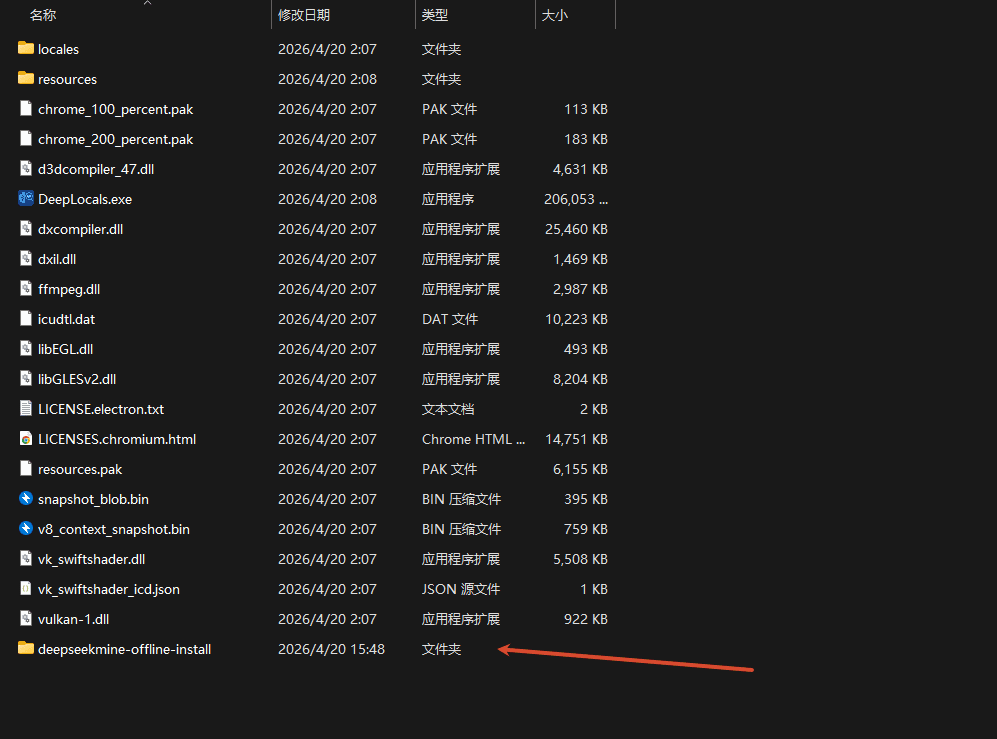Select the vk_swiftshader_icd.json JSON icon
The image size is (997, 739).
[x=25, y=588]
